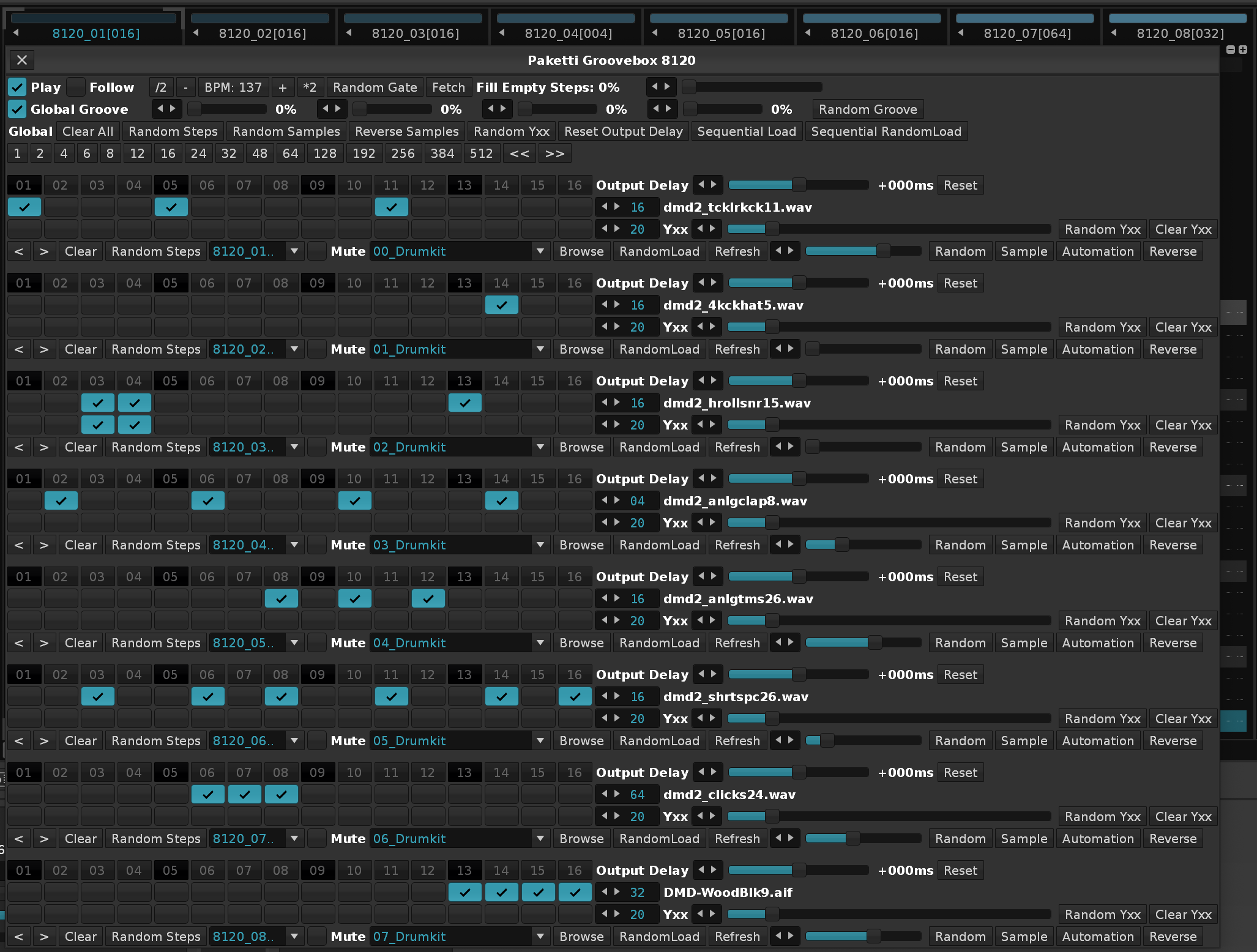Switch to the 8120_04[004] tab
The height and width of the screenshot is (952, 1257).
coord(568,33)
